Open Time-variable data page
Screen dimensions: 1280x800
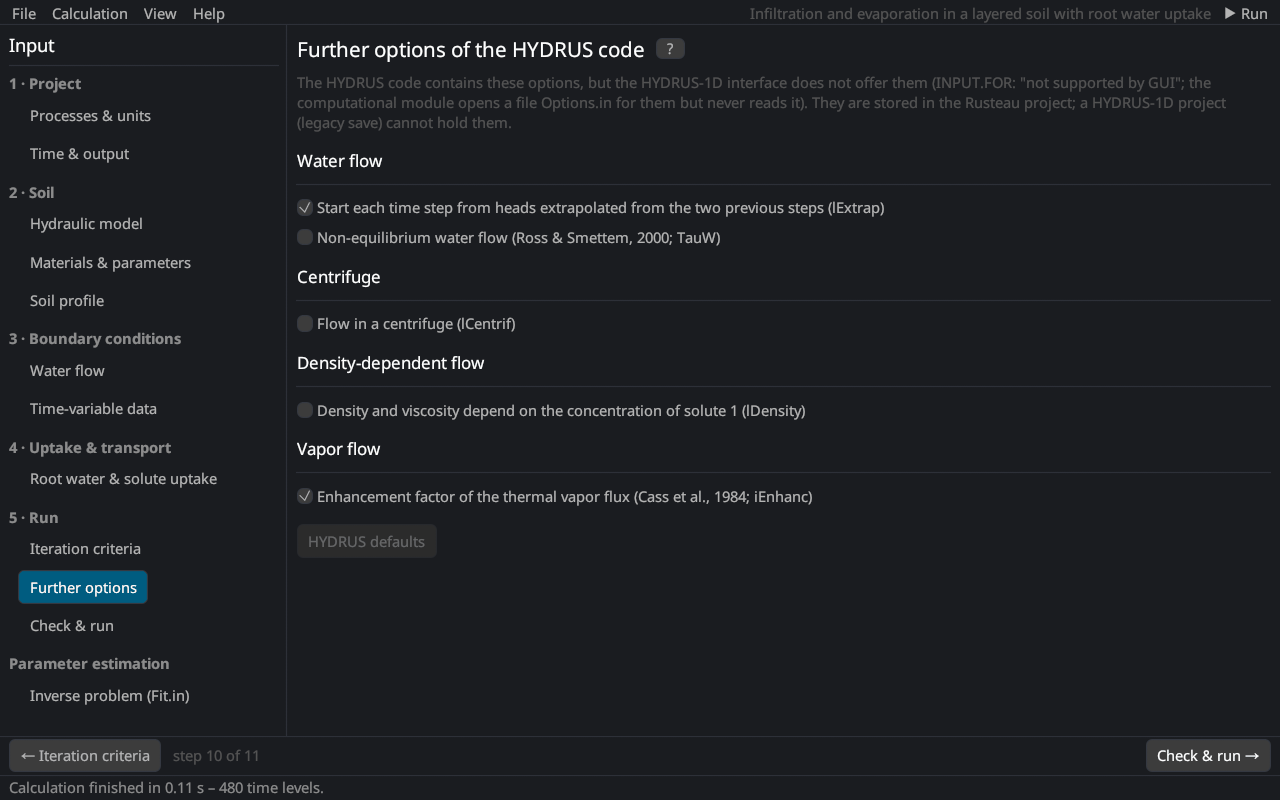pos(93,409)
